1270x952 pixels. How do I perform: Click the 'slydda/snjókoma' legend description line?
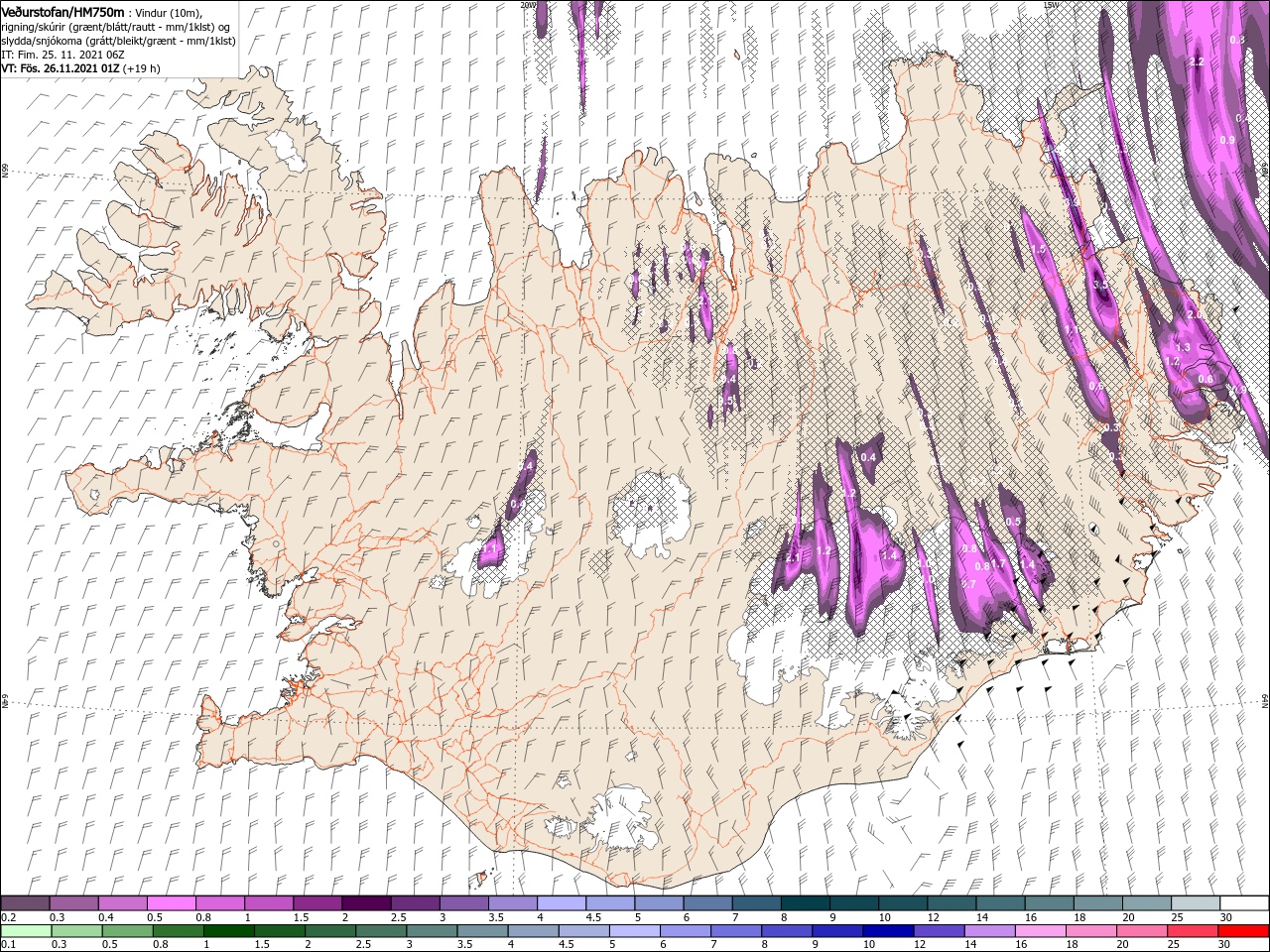coord(117,40)
